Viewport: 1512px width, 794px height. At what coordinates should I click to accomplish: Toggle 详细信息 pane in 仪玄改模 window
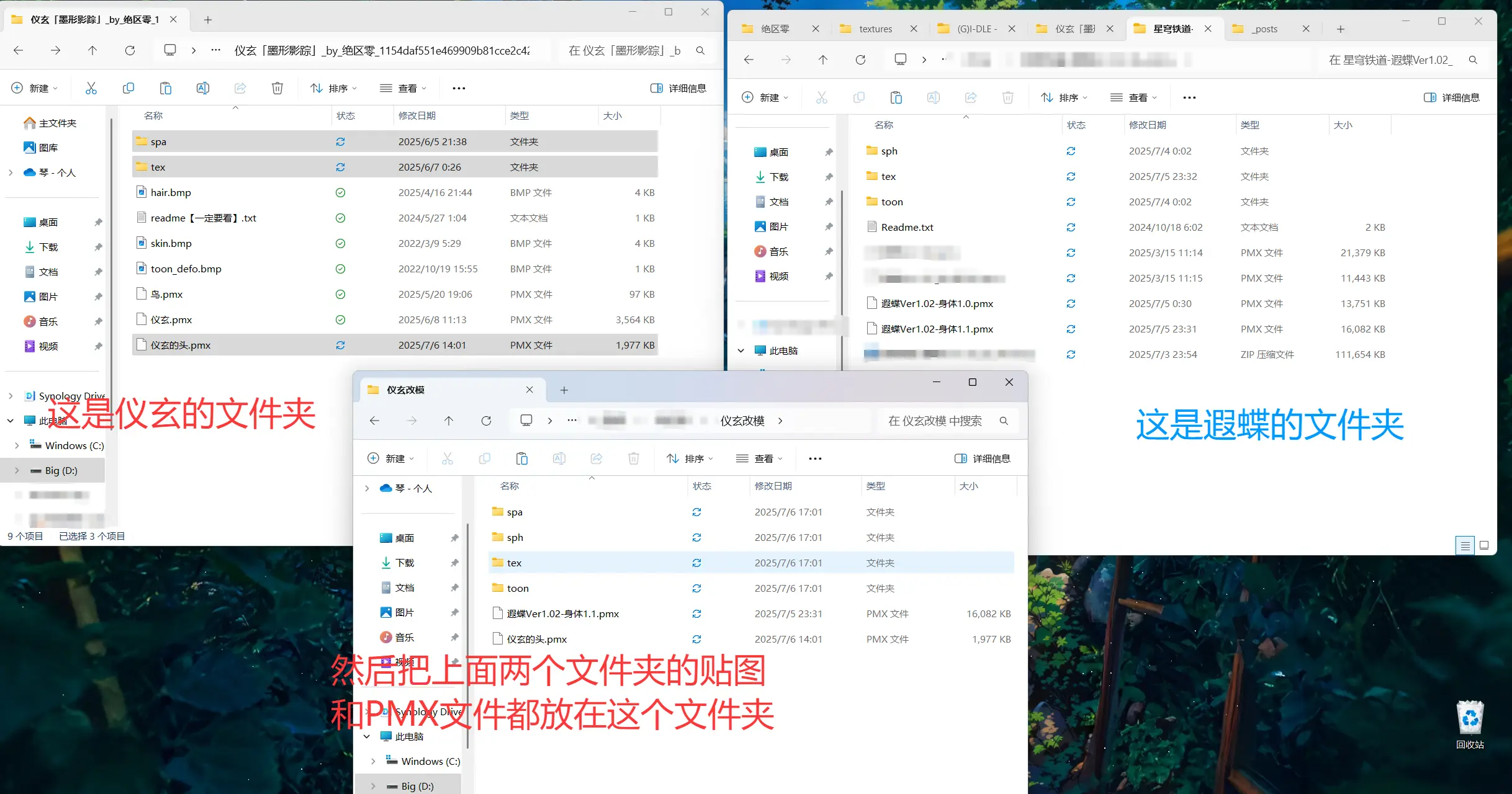(983, 458)
